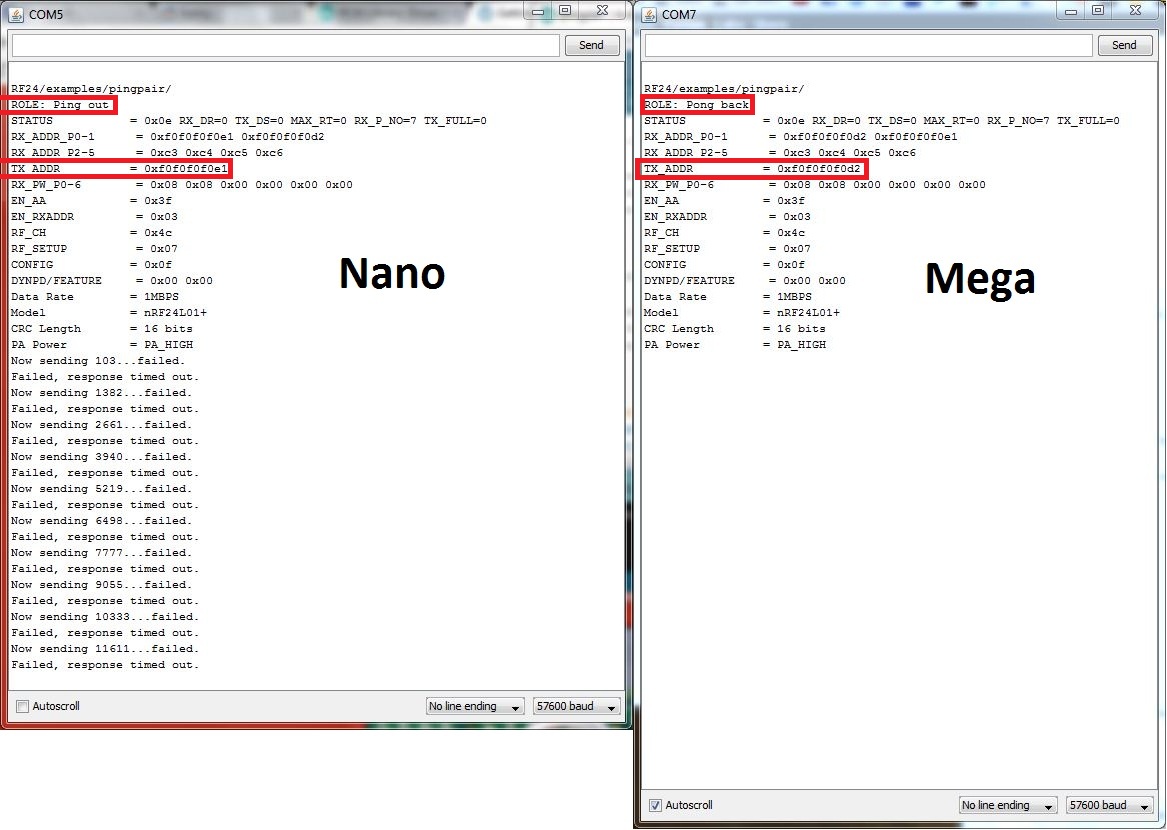The width and height of the screenshot is (1167, 830).
Task: Click RF_SETUP = 0x07 line in COM7
Action: [727, 249]
